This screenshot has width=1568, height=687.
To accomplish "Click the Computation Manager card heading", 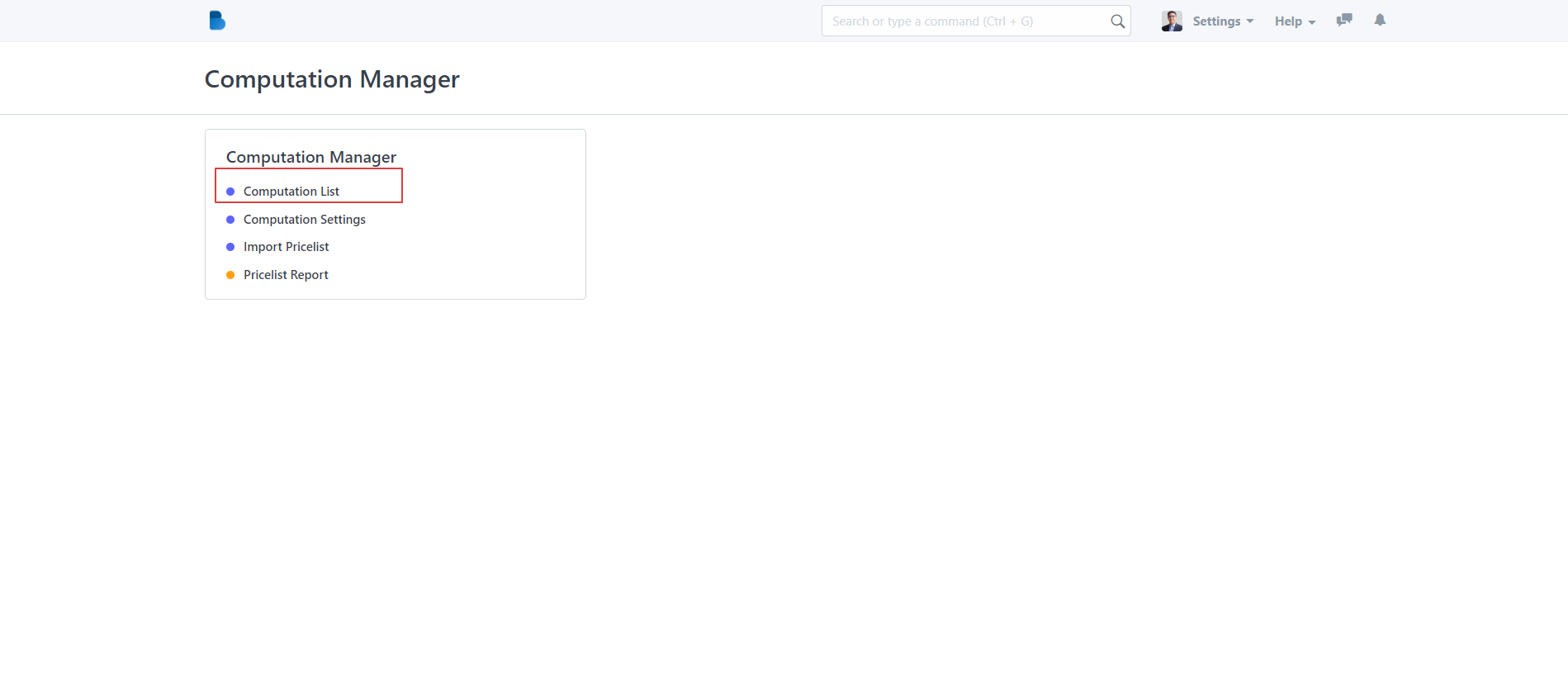I will coord(311,157).
